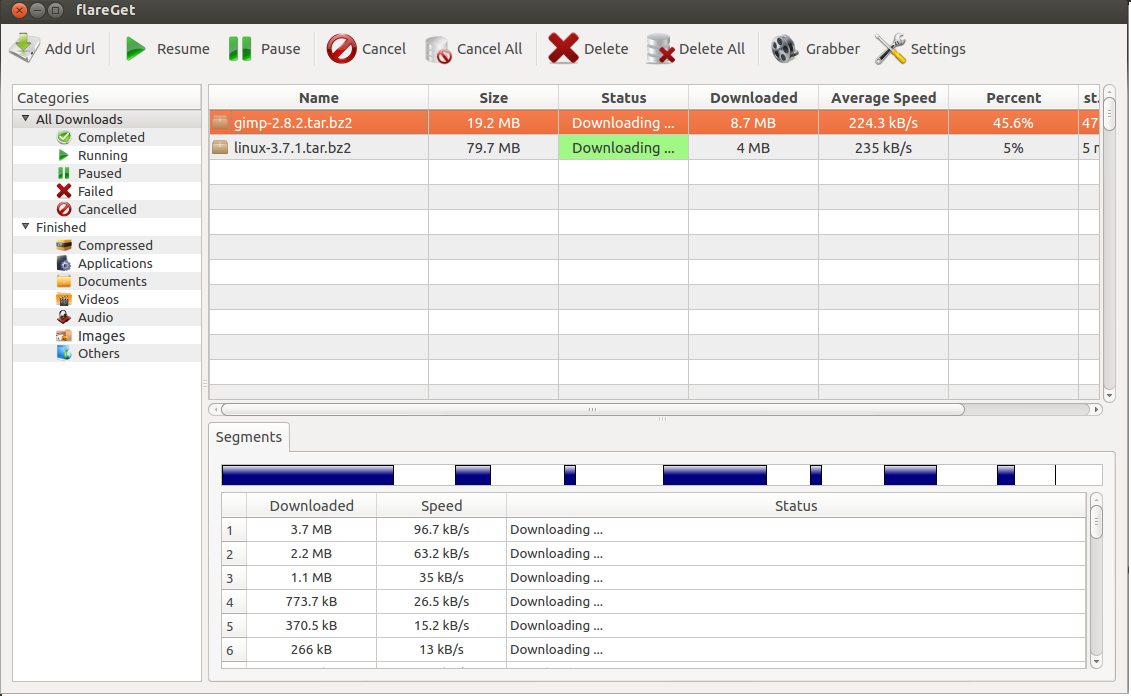Select segment 3 speed 35 kB/s
Image resolution: width=1131 pixels, height=696 pixels.
point(441,577)
